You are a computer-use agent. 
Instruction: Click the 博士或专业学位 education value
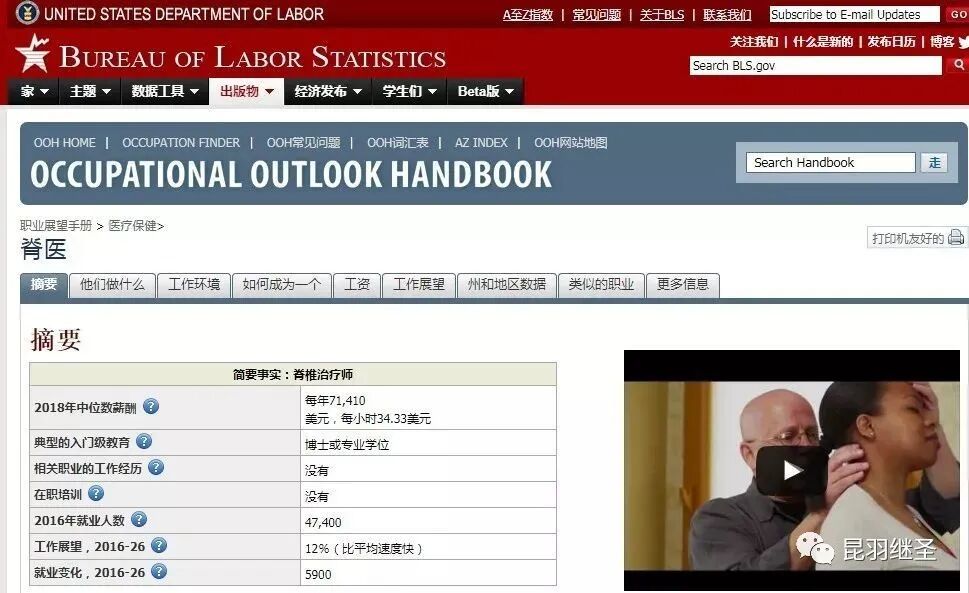tap(347, 444)
